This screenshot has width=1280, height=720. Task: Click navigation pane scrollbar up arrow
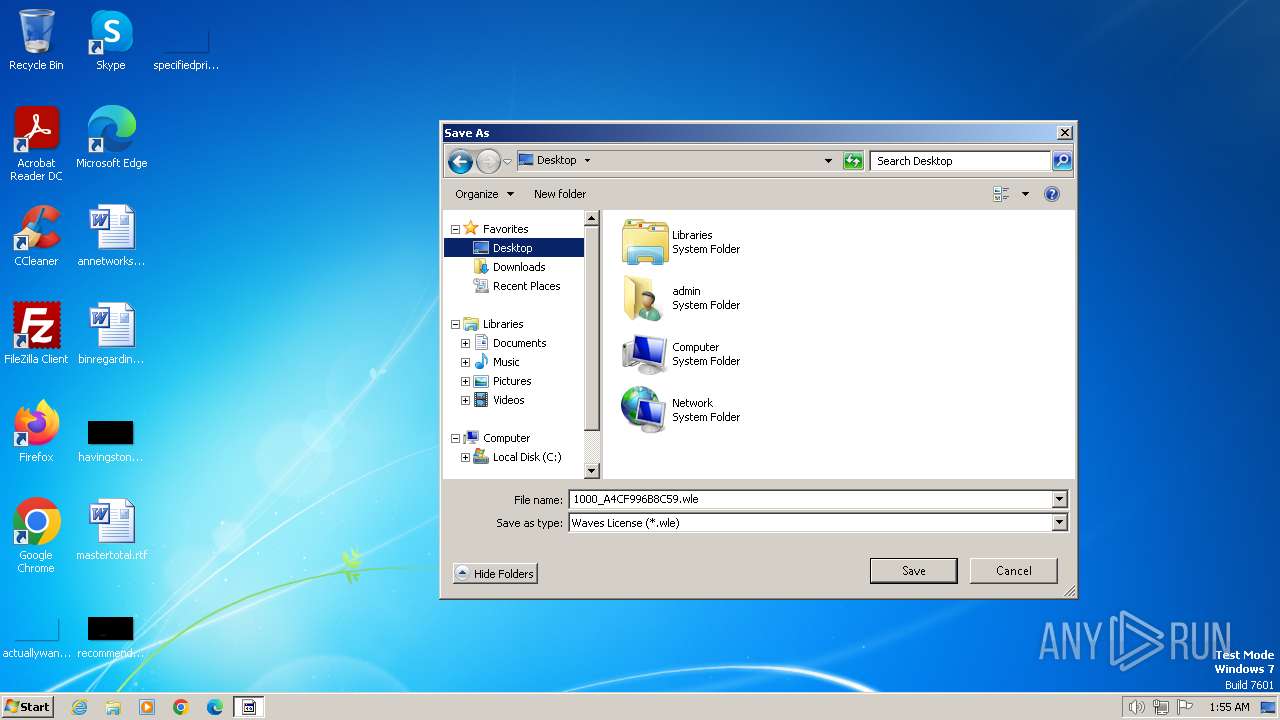coord(591,218)
